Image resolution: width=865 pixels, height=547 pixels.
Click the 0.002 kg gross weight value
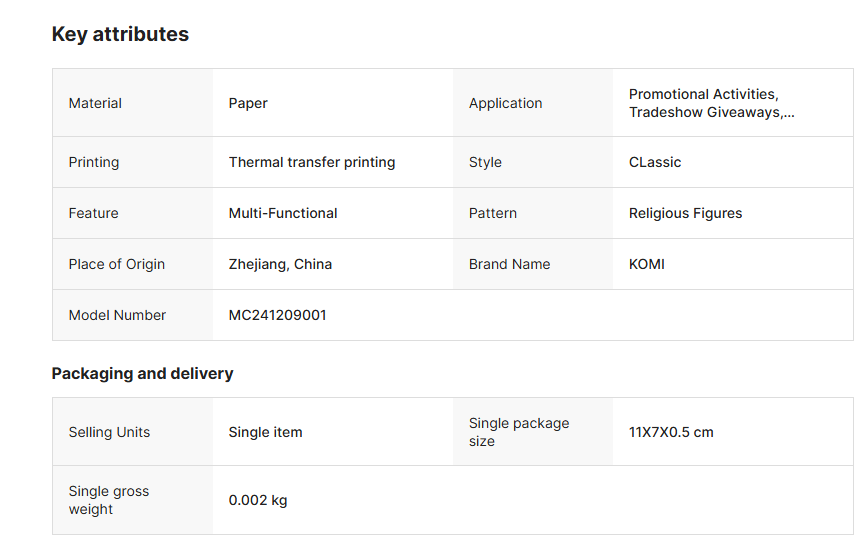point(257,500)
